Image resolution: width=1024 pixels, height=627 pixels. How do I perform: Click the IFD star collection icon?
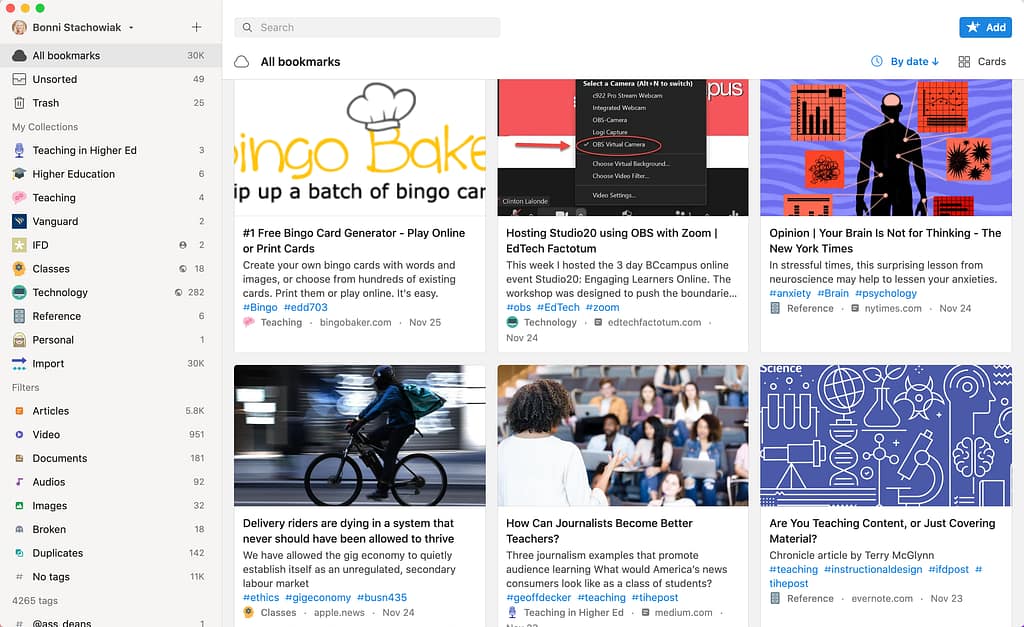click(x=19, y=245)
